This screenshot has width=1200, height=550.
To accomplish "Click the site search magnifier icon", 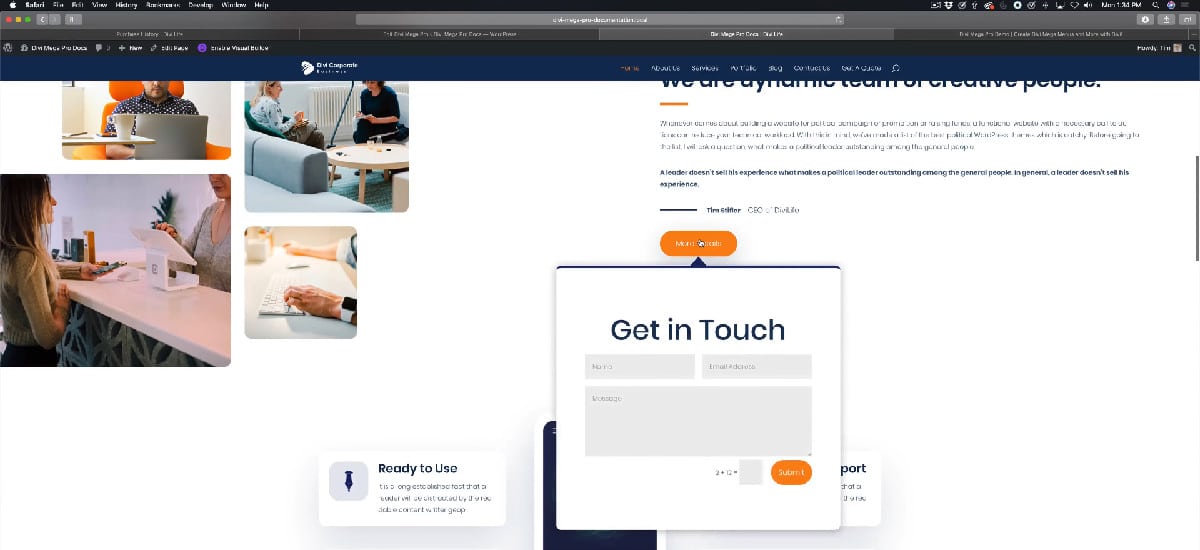I will coord(895,68).
